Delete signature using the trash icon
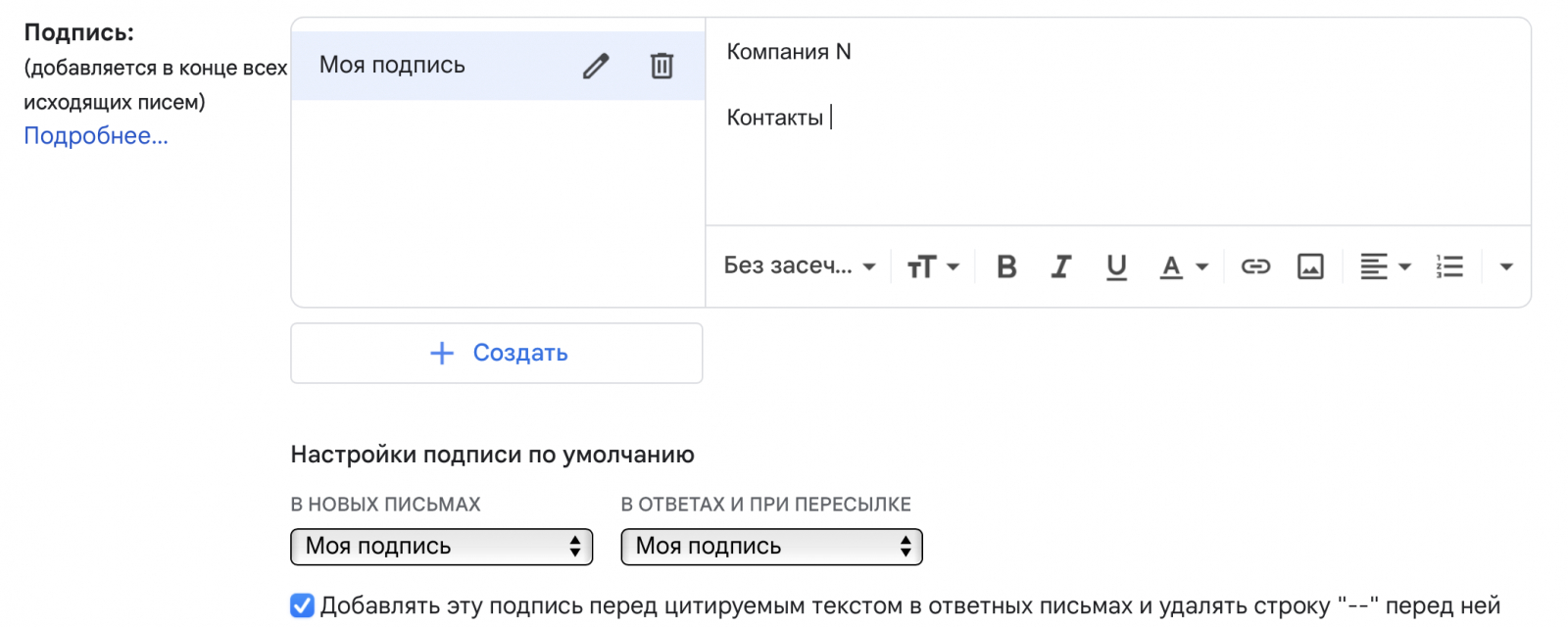This screenshot has width=1568, height=627. 661,66
